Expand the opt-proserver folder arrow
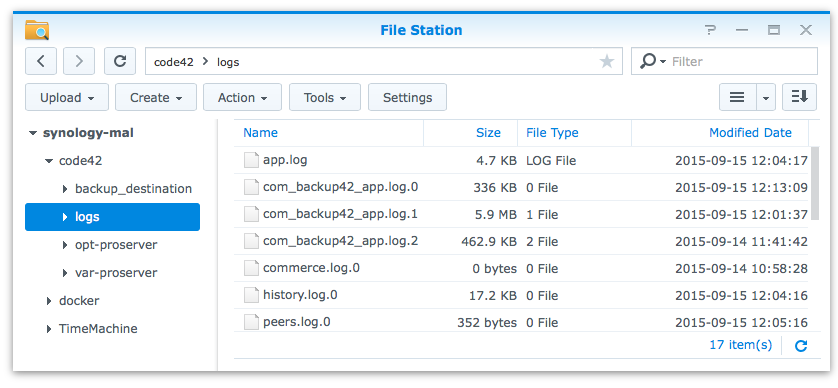The image size is (838, 388). 65,245
